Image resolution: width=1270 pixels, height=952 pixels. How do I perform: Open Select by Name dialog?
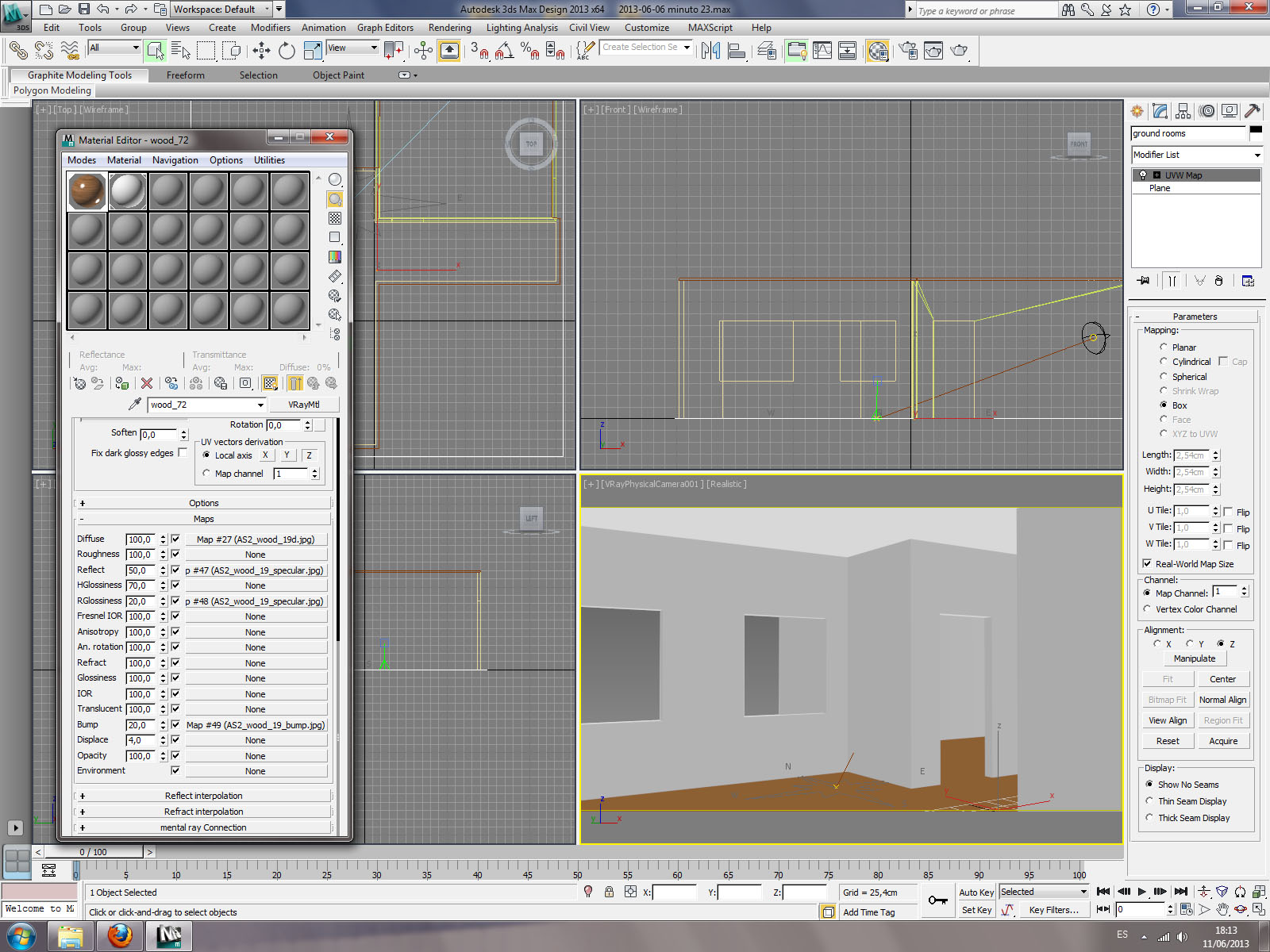pyautogui.click(x=181, y=51)
